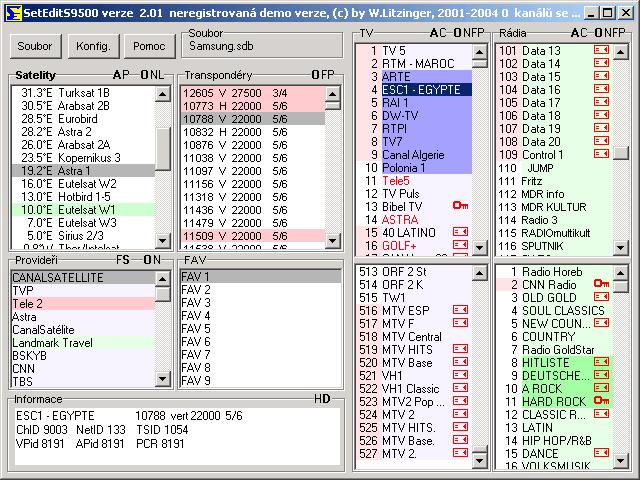Select radio channel Radio Horeb
Viewport: 640px width, 480px height.
pyautogui.click(x=554, y=272)
